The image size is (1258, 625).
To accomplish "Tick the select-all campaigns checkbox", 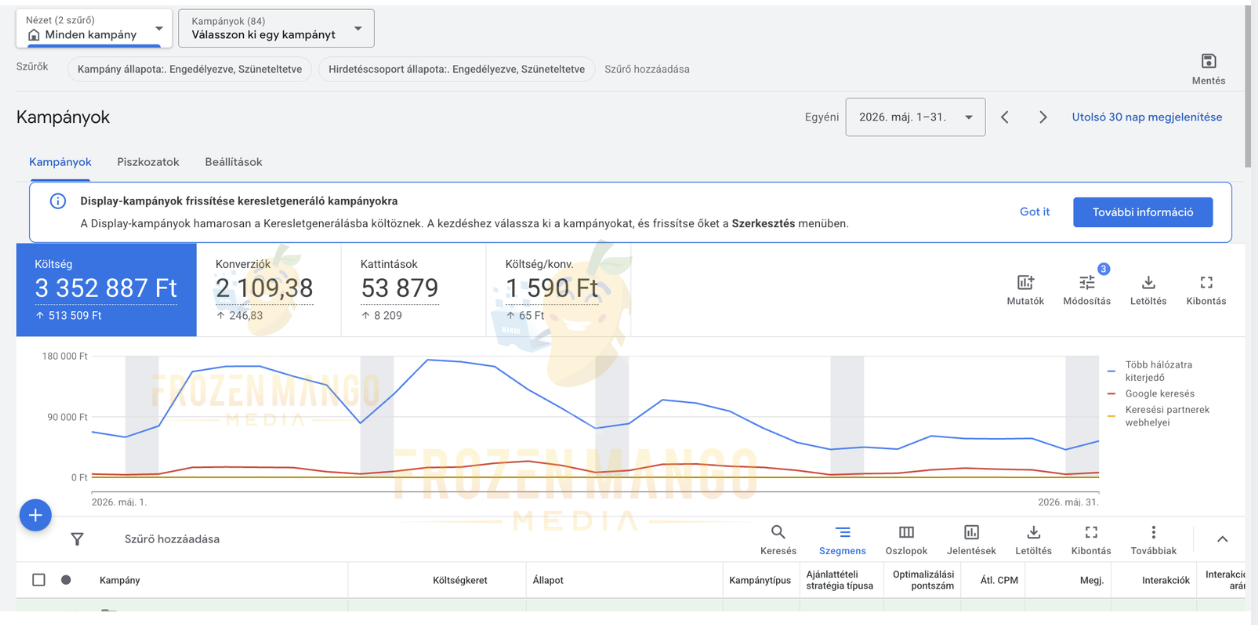I will [x=39, y=580].
